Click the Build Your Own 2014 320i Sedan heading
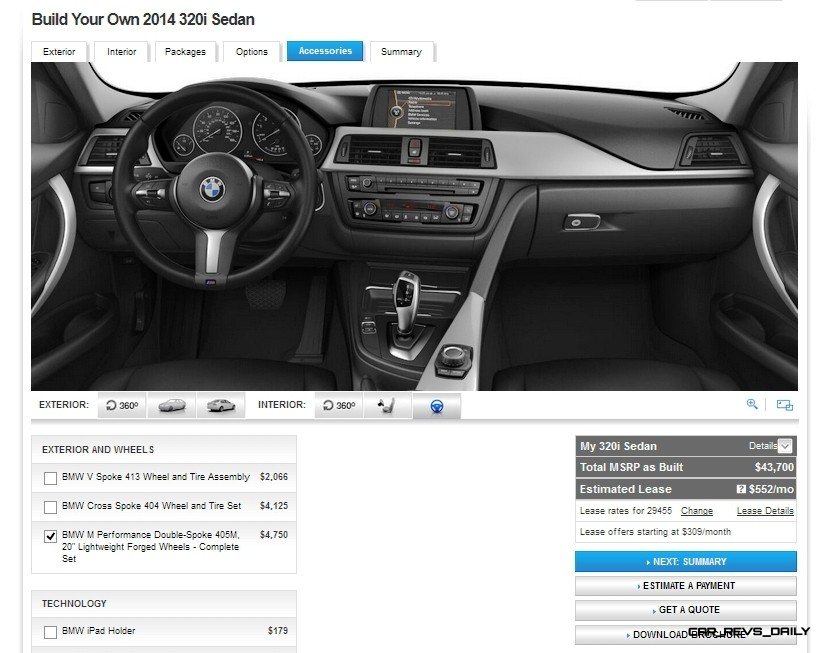The width and height of the screenshot is (827, 653). 143,20
